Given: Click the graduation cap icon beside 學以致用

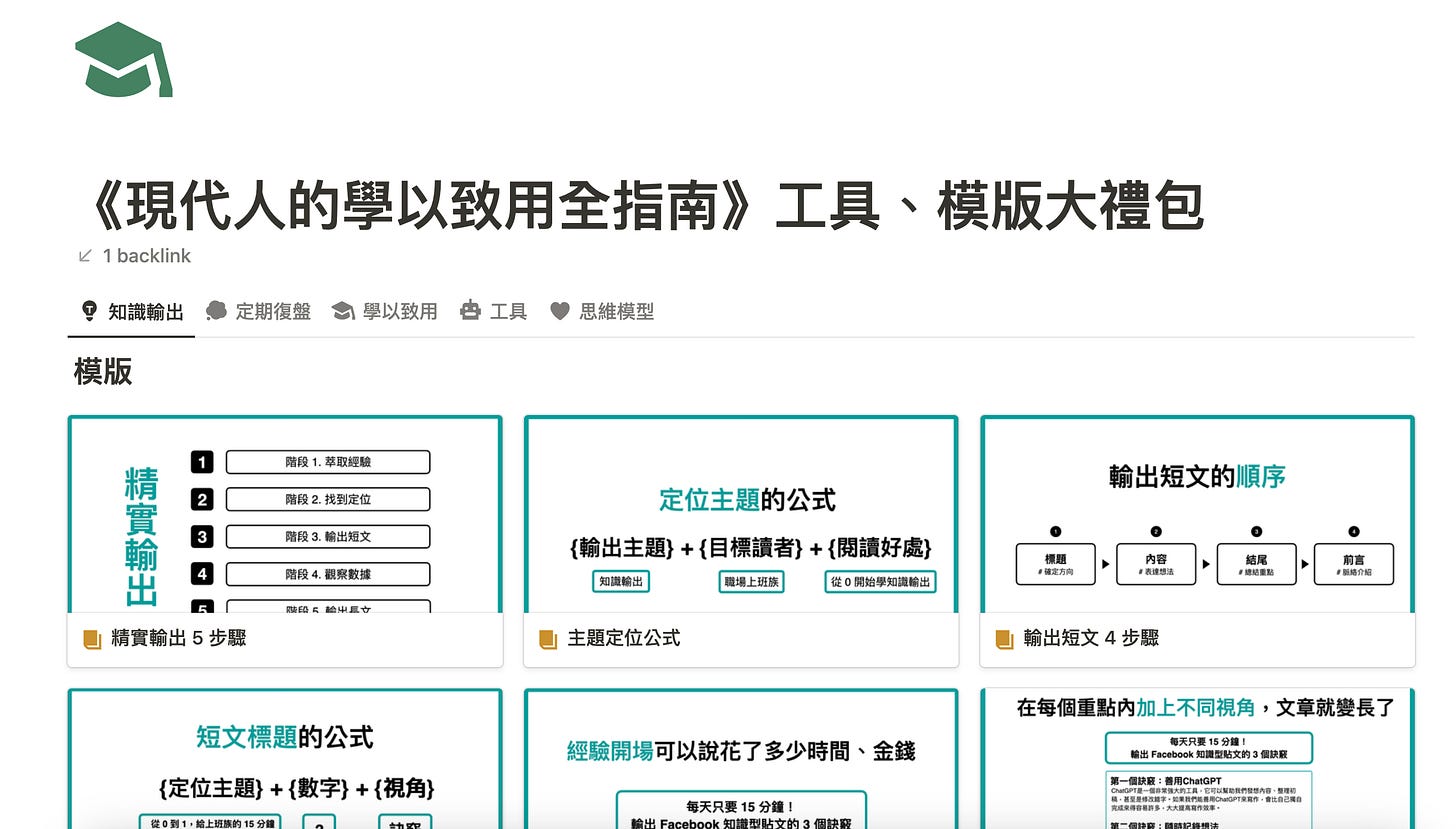Looking at the screenshot, I should (343, 312).
